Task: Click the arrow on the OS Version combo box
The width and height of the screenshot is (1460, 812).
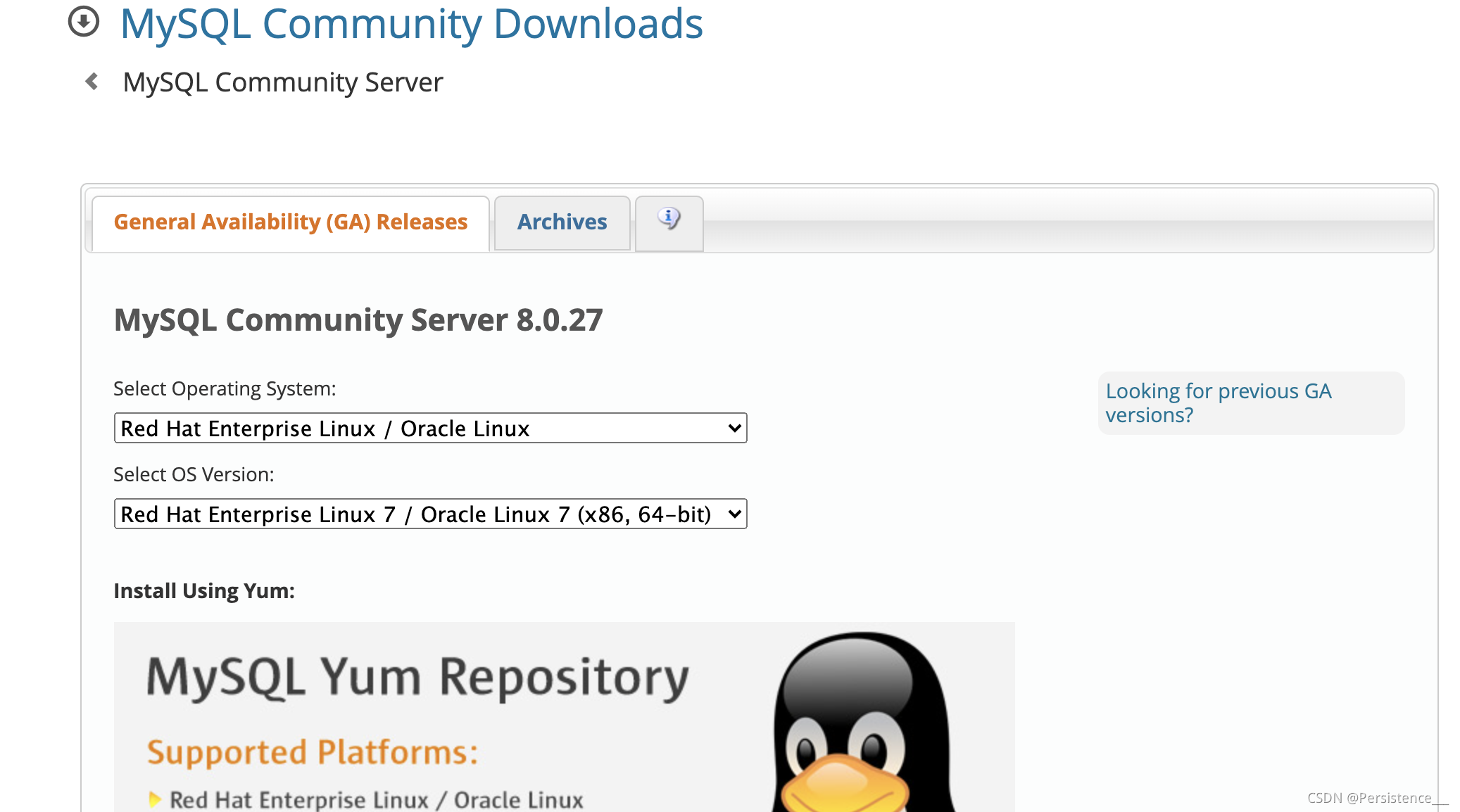Action: pos(734,514)
